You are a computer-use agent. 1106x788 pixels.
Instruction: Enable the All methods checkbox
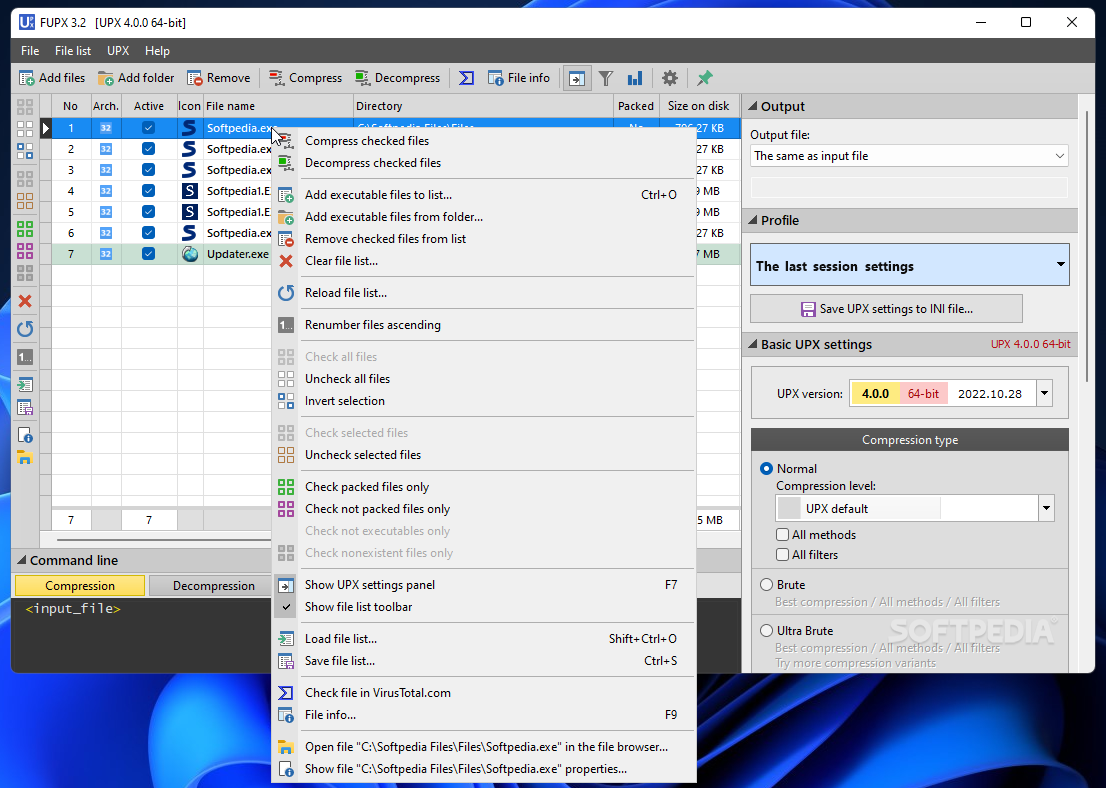click(x=782, y=535)
